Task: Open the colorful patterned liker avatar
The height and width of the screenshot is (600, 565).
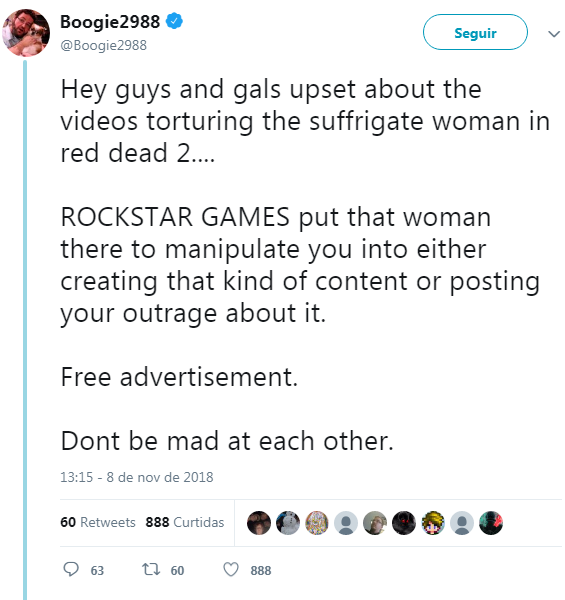Action: (317, 523)
